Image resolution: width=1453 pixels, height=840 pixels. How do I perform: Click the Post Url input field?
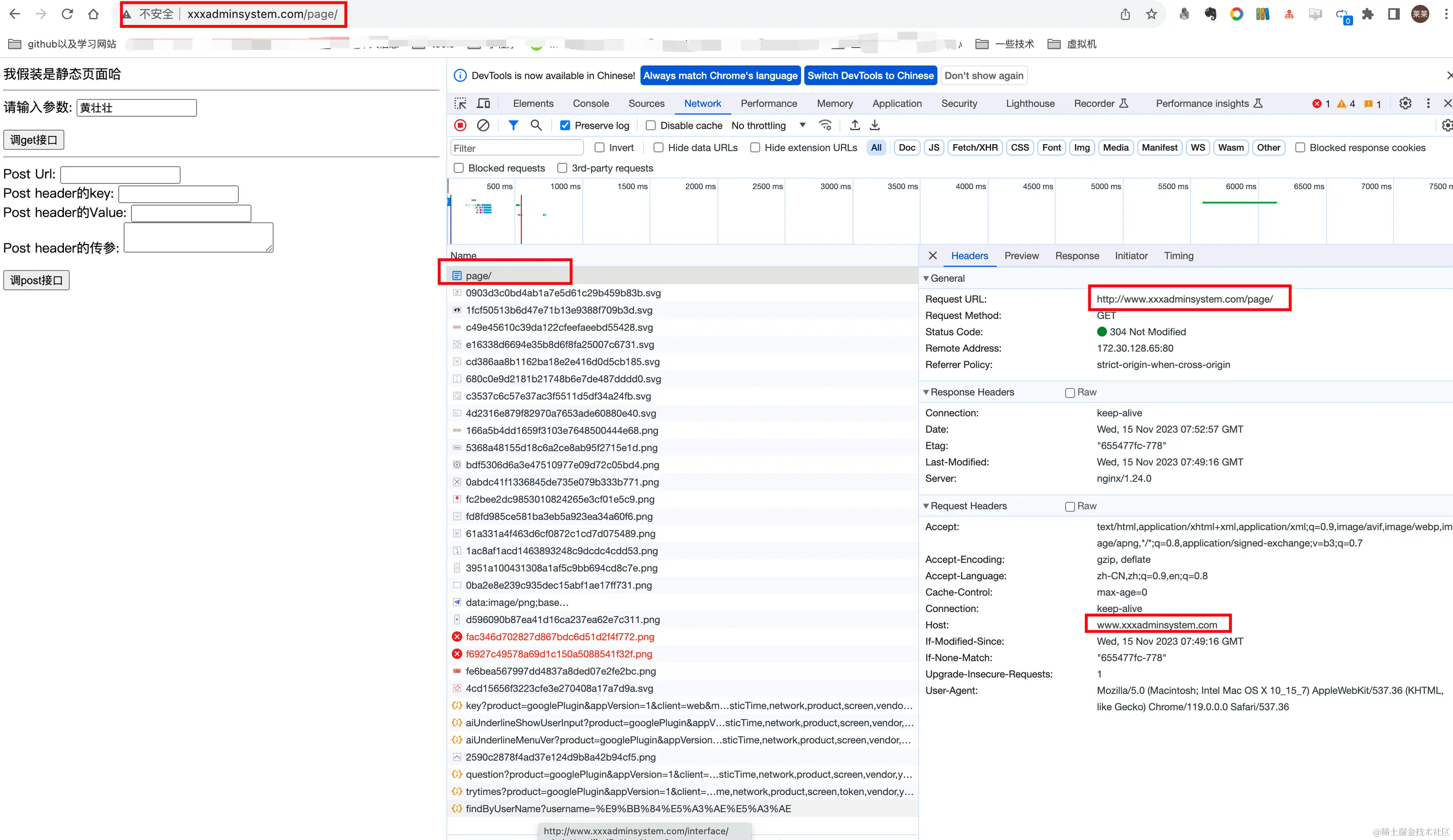point(120,174)
